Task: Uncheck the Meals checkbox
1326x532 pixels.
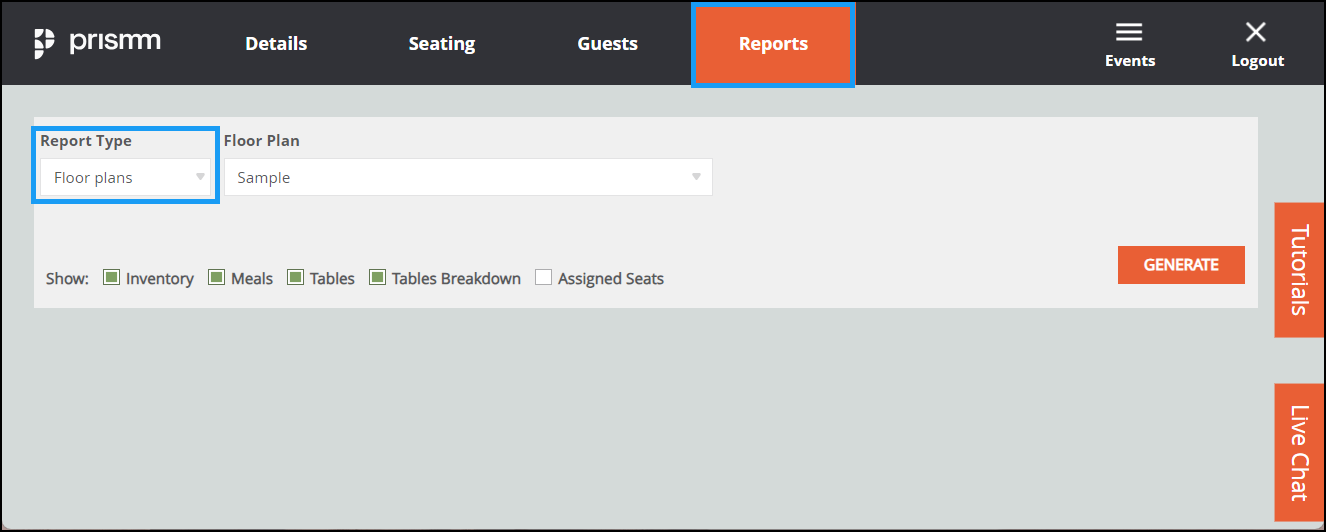Action: click(x=216, y=277)
